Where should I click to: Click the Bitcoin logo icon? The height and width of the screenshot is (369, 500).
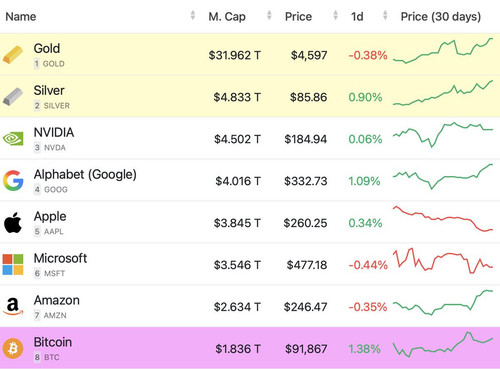click(13, 348)
